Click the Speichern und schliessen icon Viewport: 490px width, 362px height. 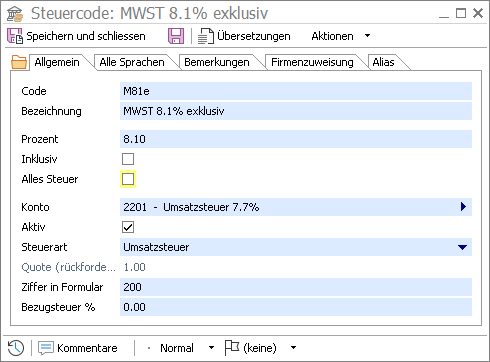click(15, 36)
